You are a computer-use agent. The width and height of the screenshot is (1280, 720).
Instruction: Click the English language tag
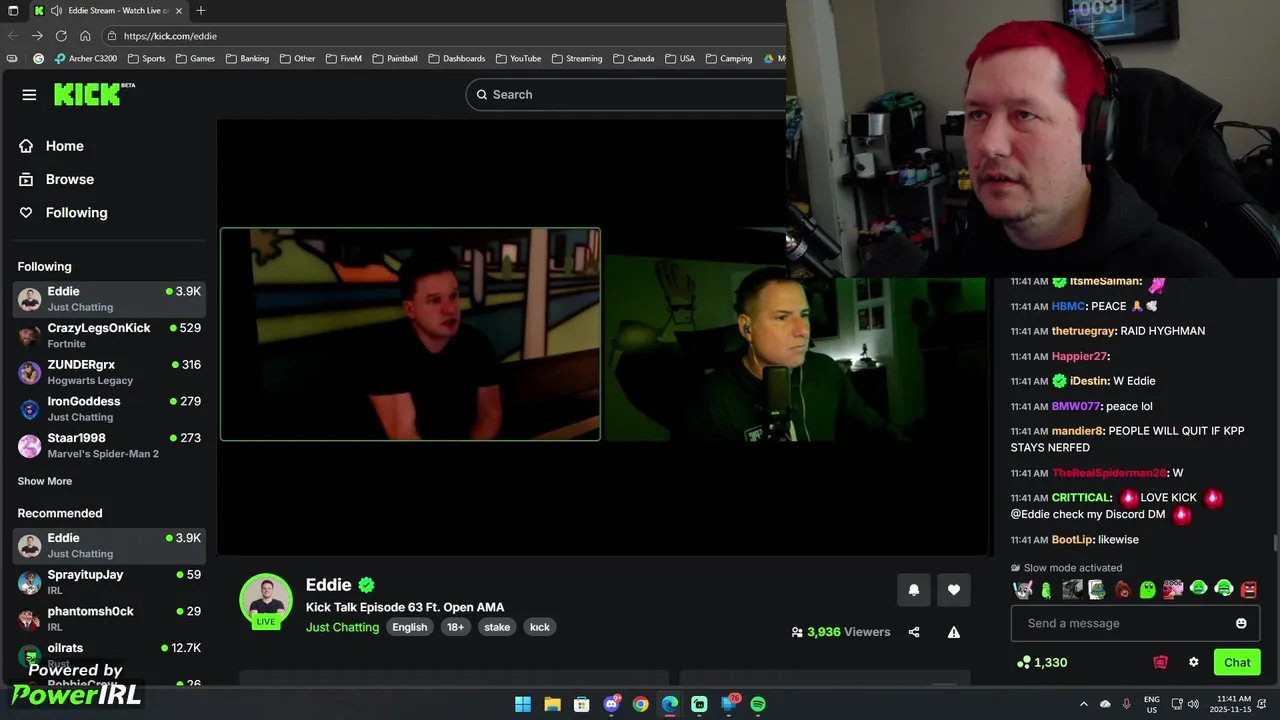[x=409, y=627]
